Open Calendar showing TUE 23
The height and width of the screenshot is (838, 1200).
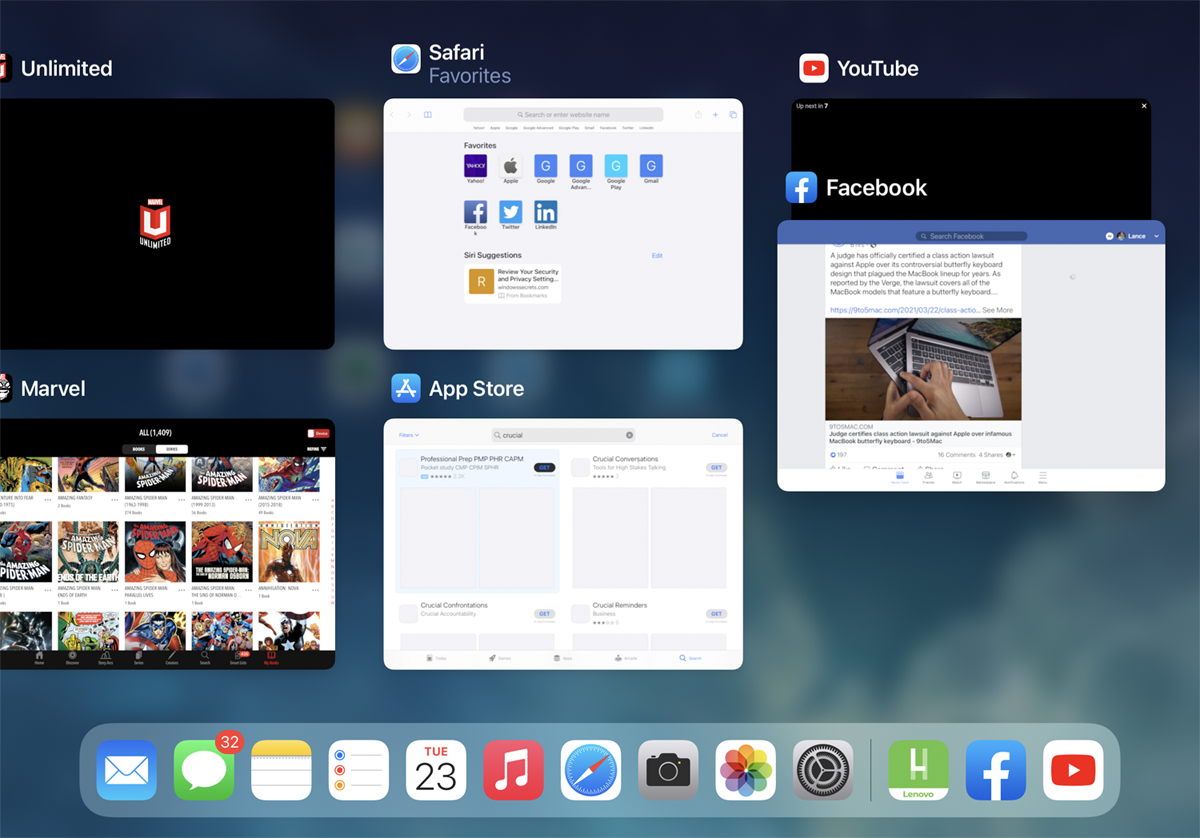pyautogui.click(x=436, y=770)
